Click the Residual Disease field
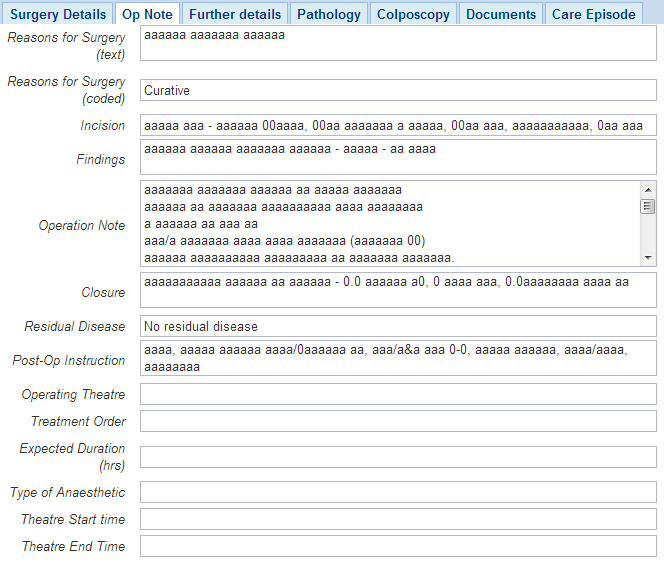 click(x=398, y=326)
